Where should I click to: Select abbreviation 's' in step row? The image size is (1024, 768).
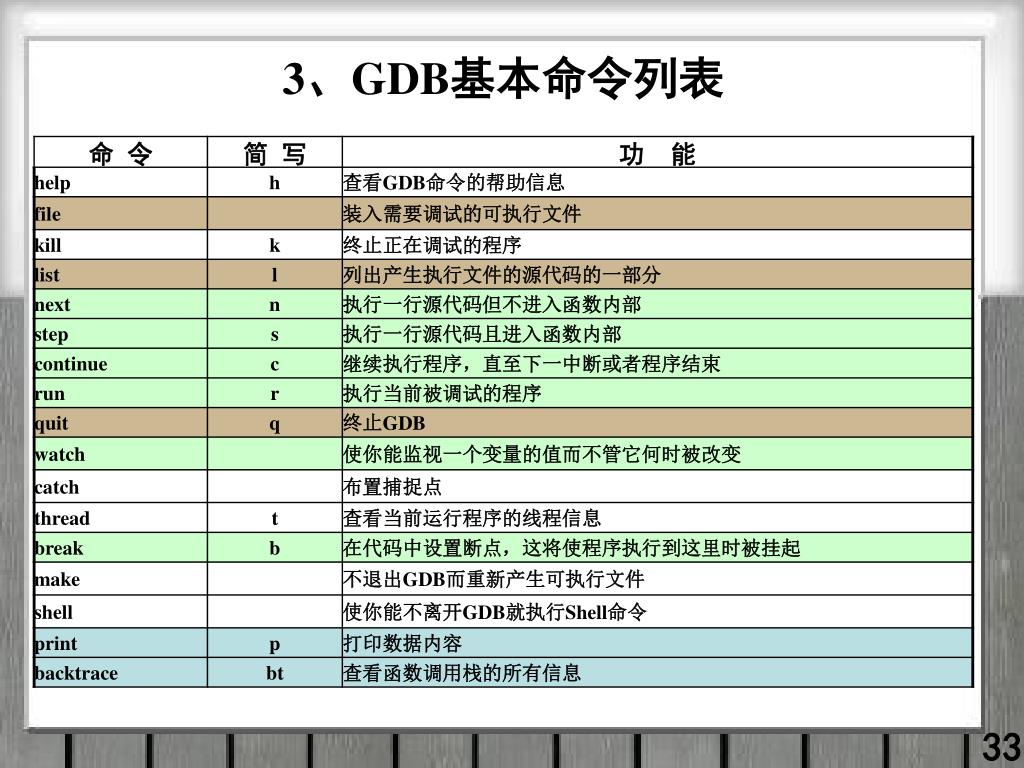click(274, 336)
